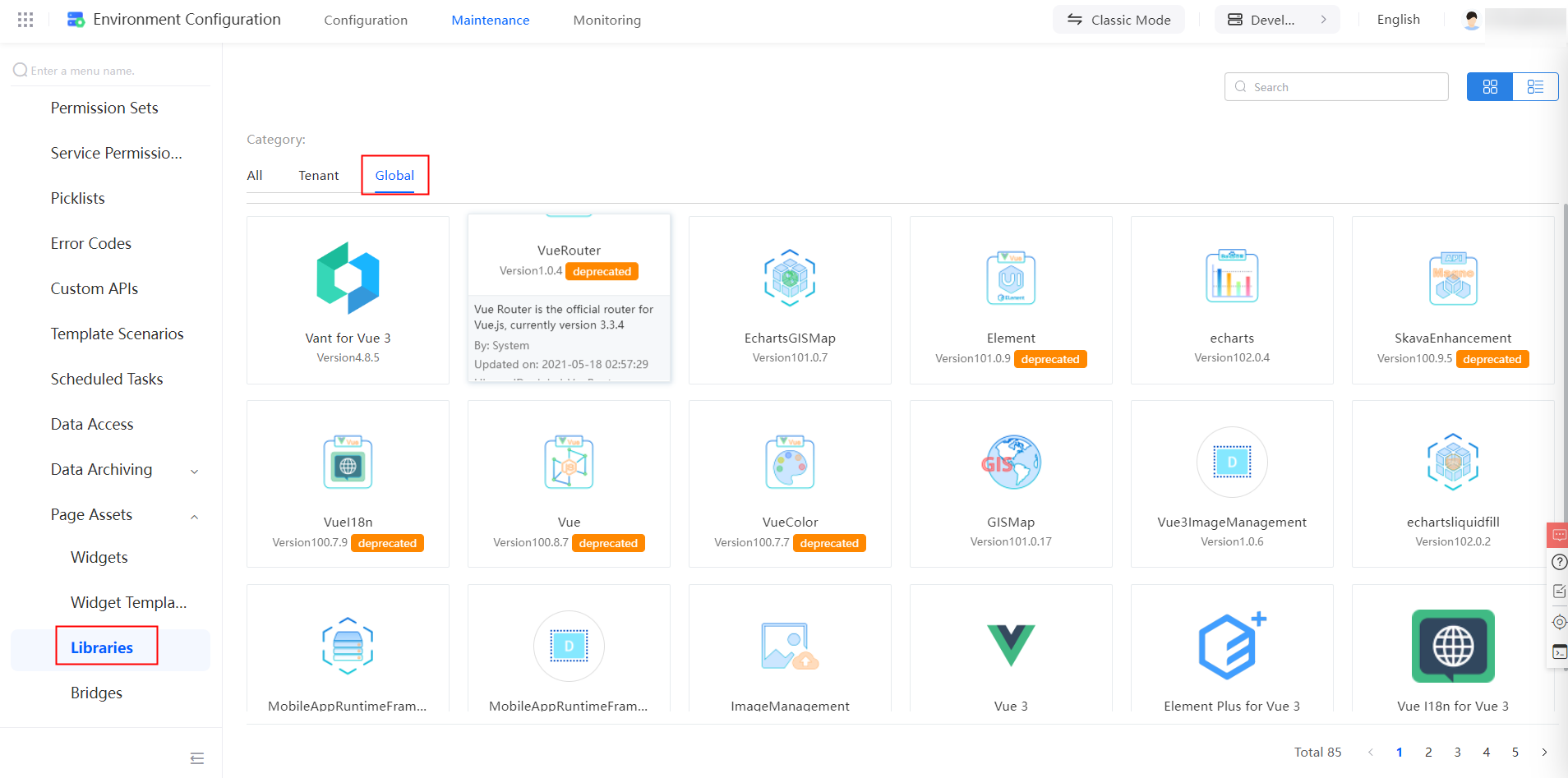Image resolution: width=1568 pixels, height=778 pixels.
Task: Select the Global category tab
Action: (394, 175)
